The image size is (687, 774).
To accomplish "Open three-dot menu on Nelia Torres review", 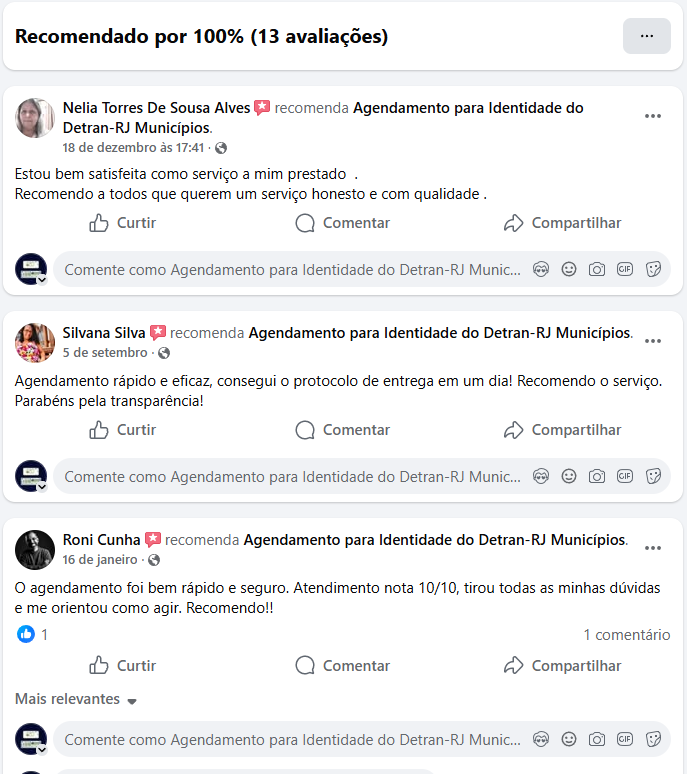I will pyautogui.click(x=652, y=116).
